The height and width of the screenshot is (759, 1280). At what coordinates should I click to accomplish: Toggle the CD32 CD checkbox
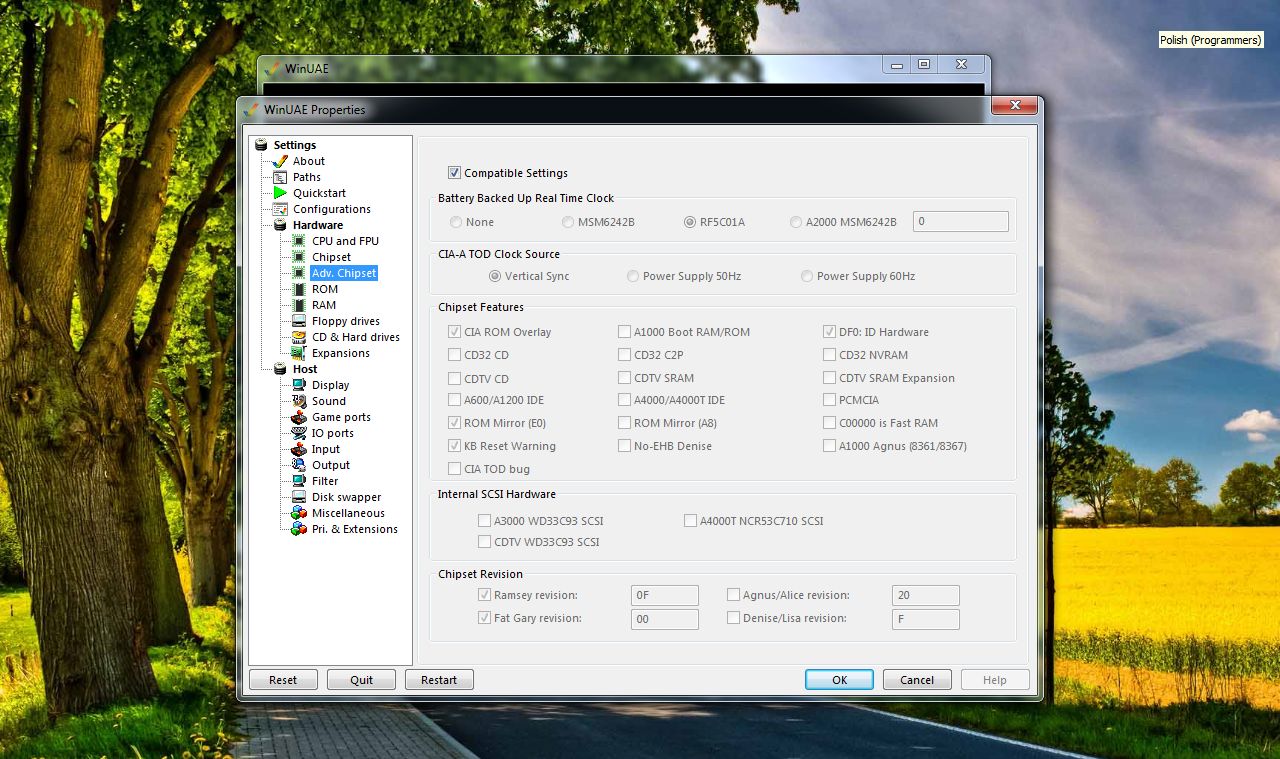tap(455, 355)
